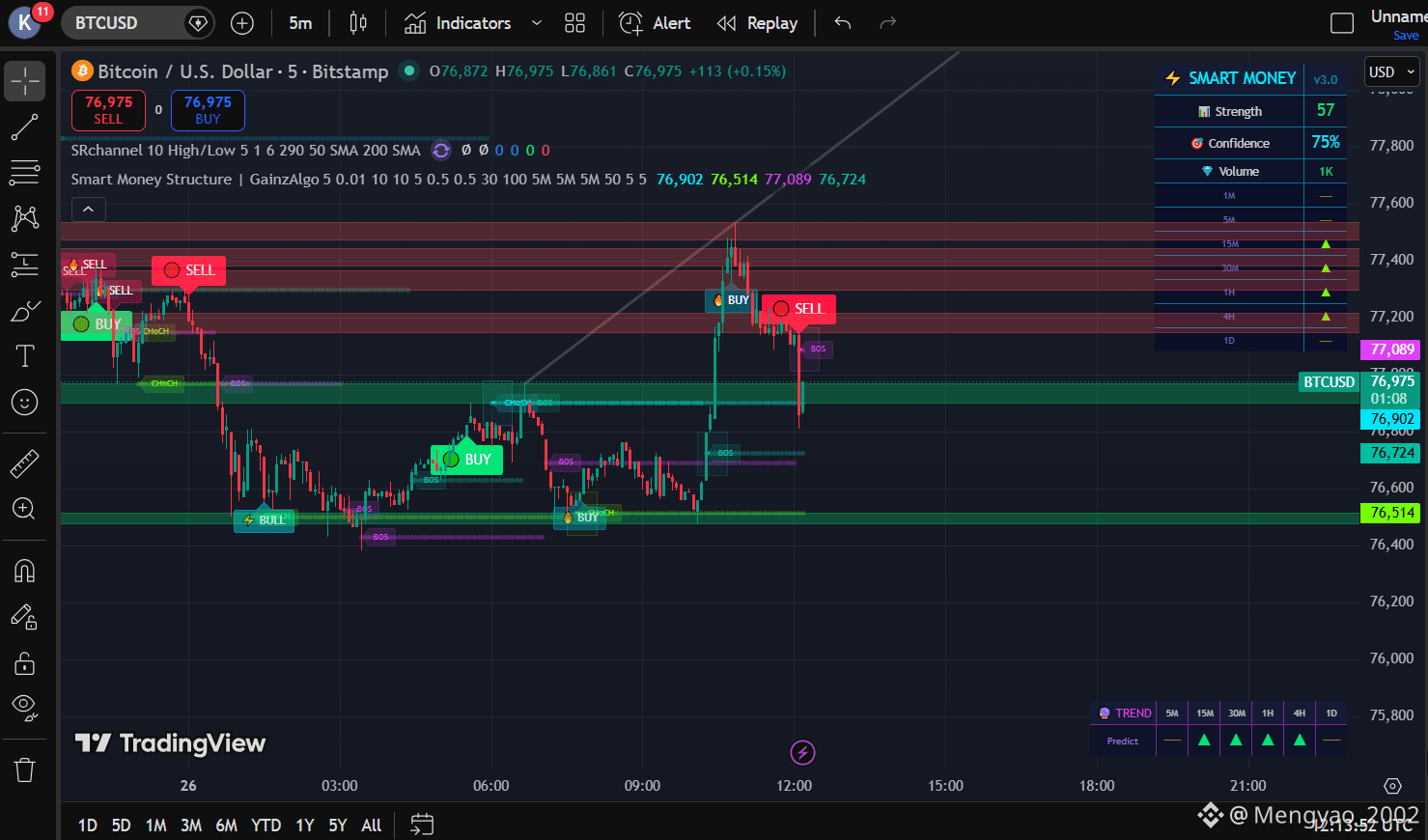This screenshot has height=840, width=1428.
Task: Click the SRchannel indicator loading icon
Action: click(441, 151)
